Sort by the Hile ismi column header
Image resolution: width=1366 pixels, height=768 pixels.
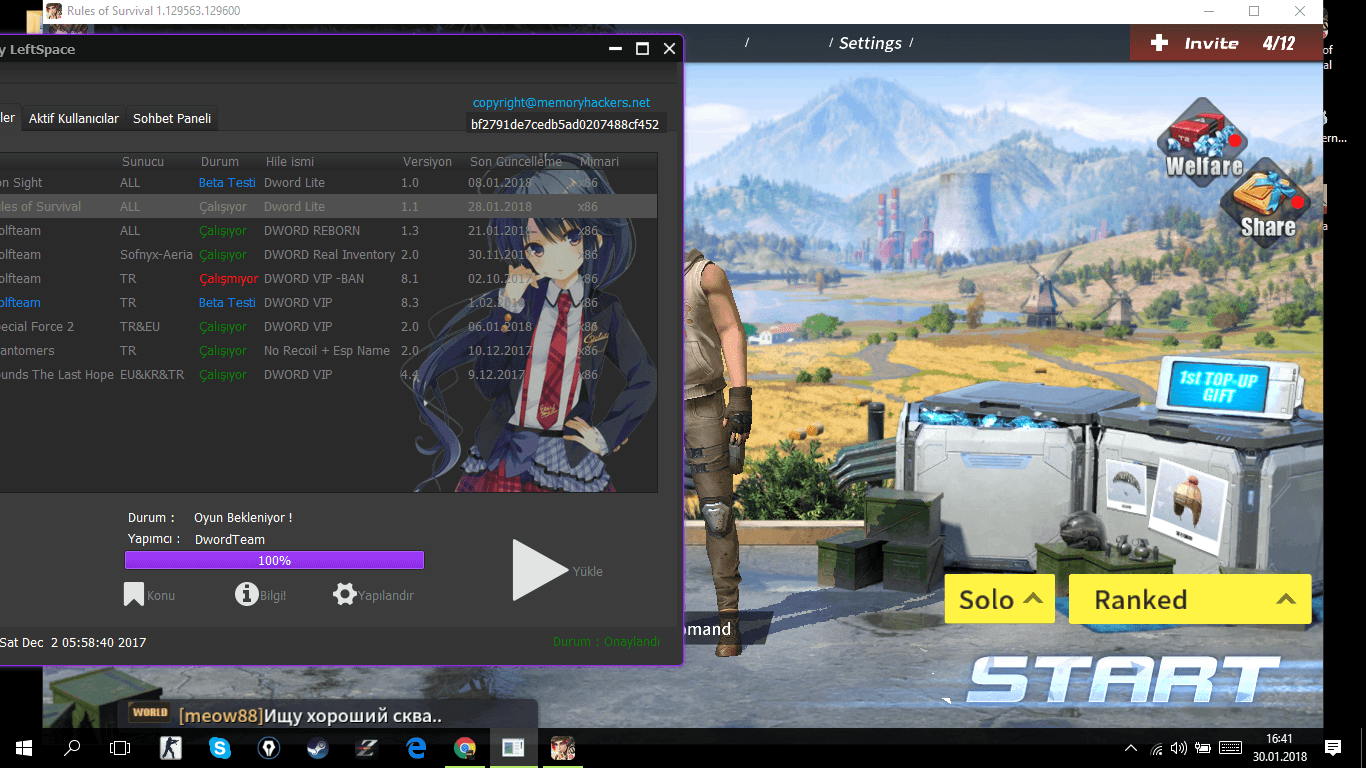[290, 161]
